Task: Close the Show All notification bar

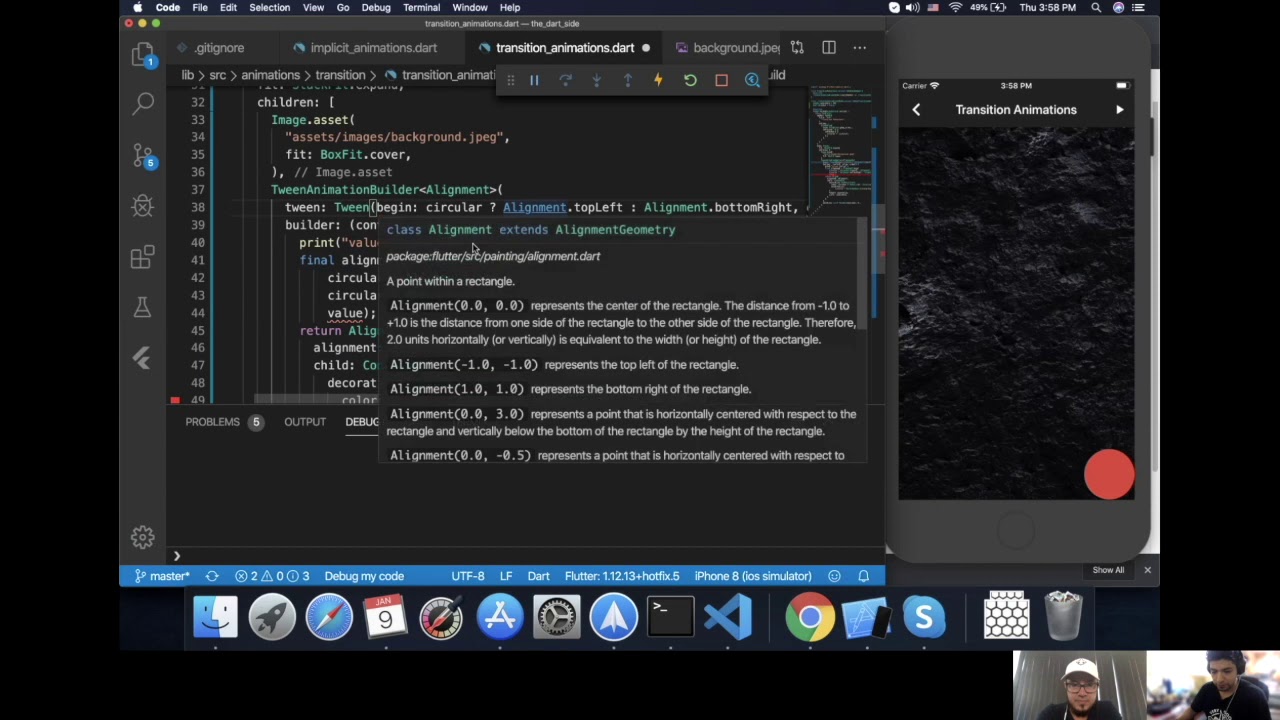Action: (x=1147, y=570)
